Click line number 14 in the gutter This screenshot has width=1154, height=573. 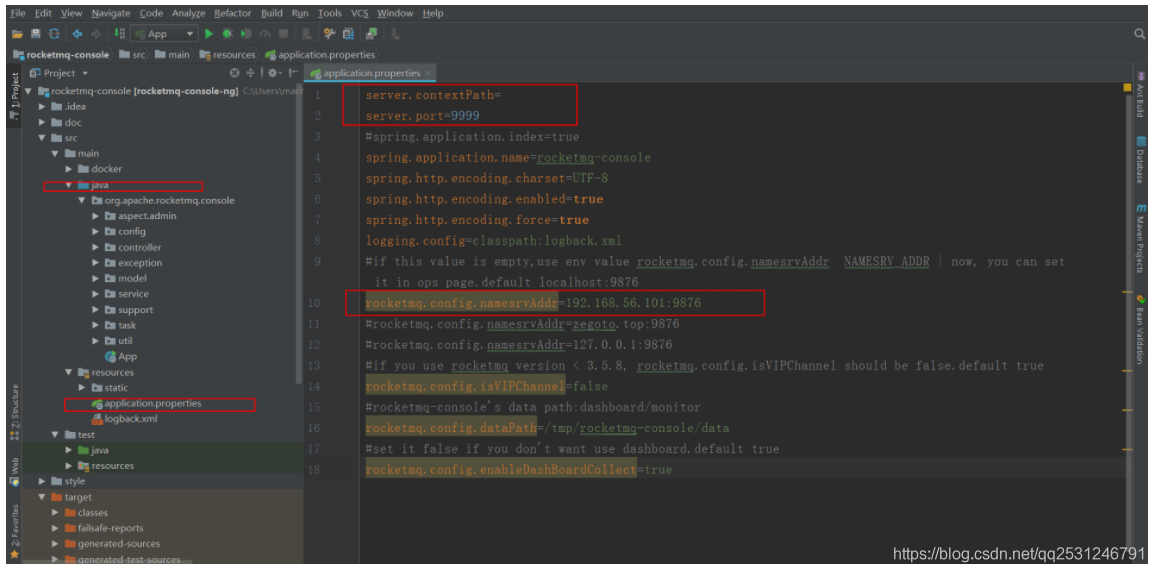[x=314, y=386]
